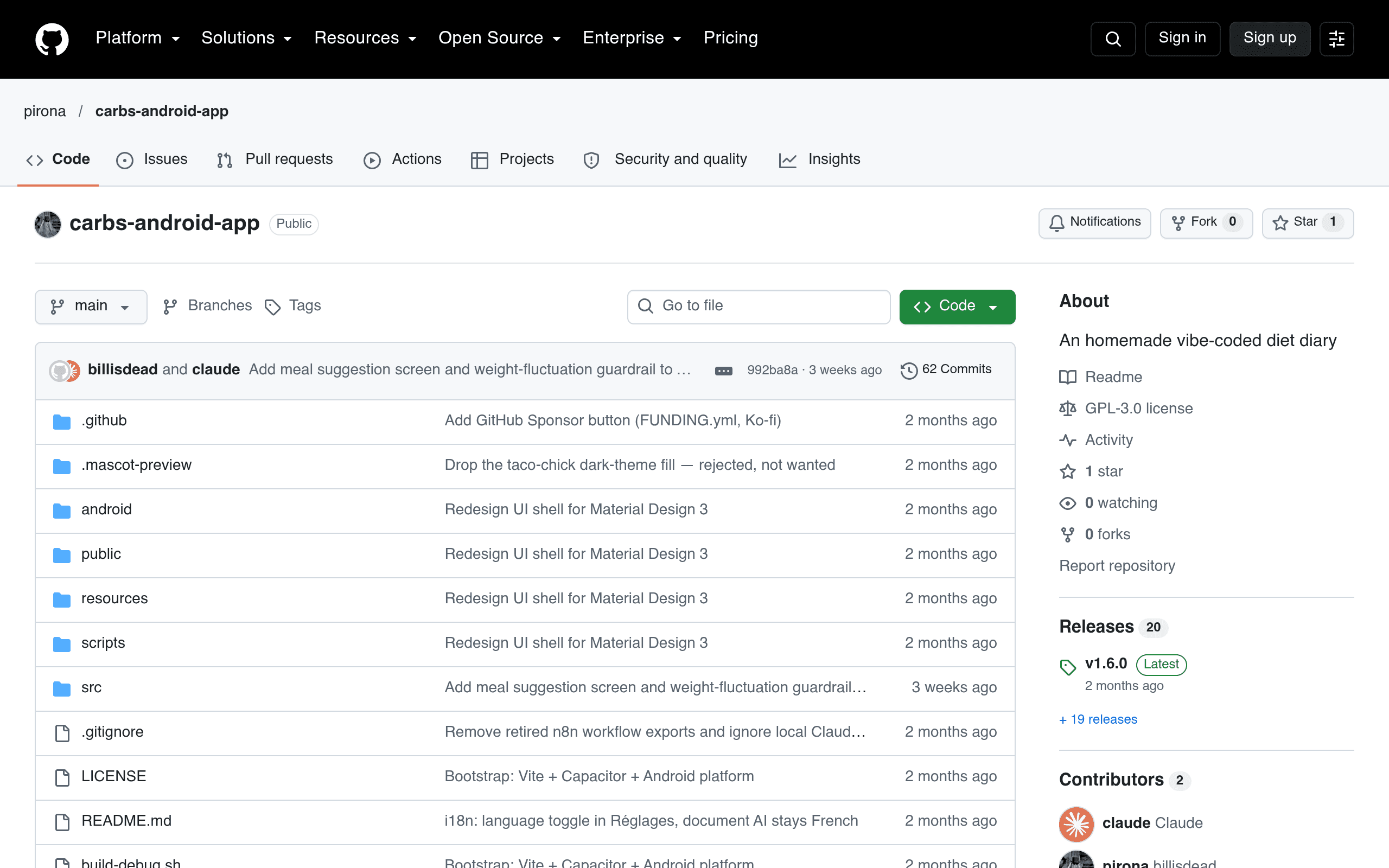Fork the repository with Fork button
This screenshot has width=1389, height=868.
1207,224
